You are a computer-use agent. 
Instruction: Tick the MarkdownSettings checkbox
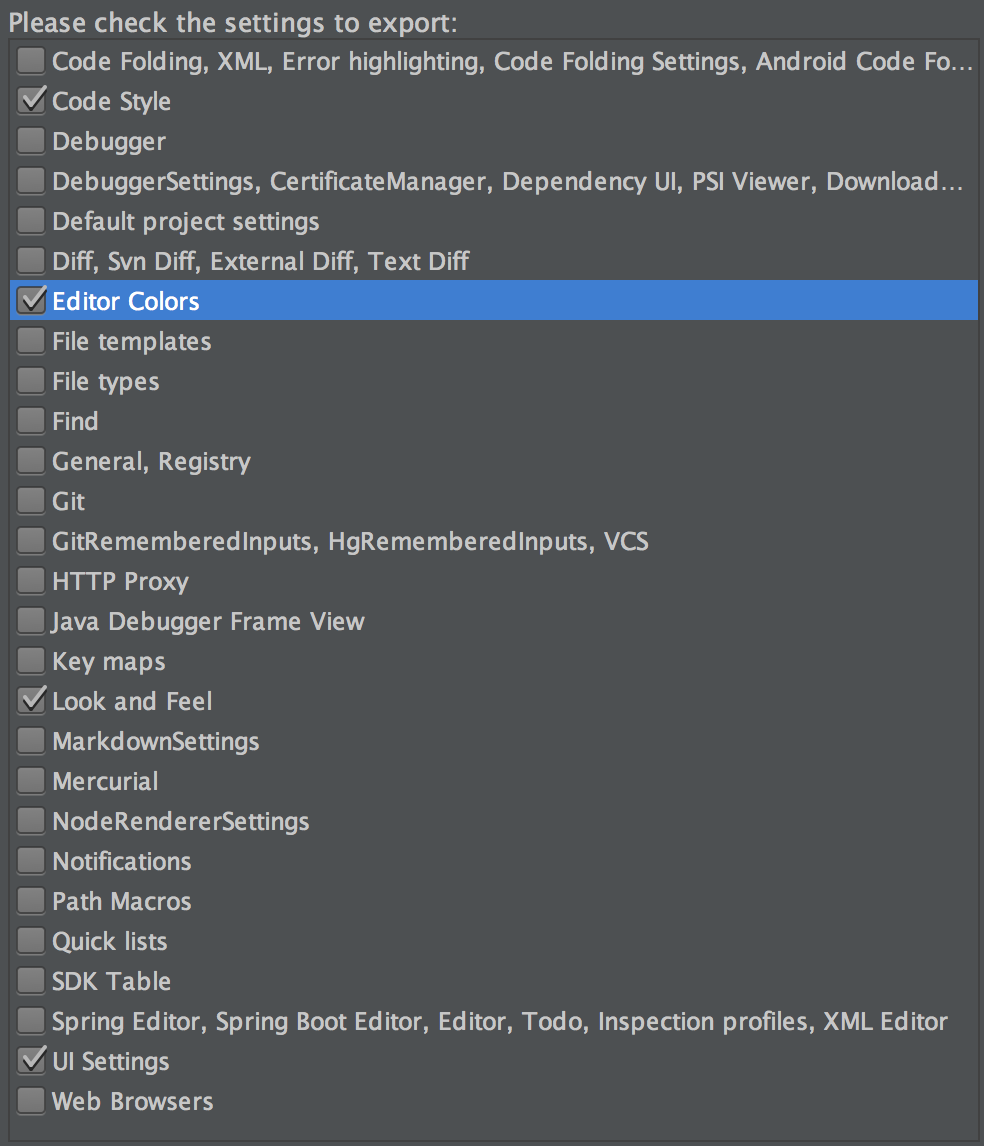32,741
